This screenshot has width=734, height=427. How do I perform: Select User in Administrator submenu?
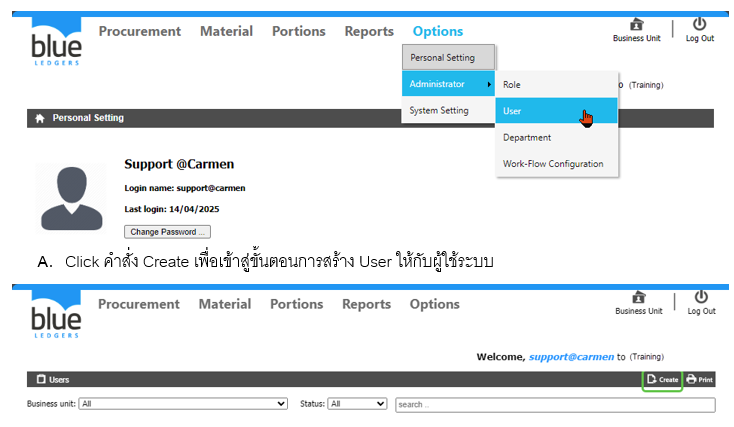point(557,111)
